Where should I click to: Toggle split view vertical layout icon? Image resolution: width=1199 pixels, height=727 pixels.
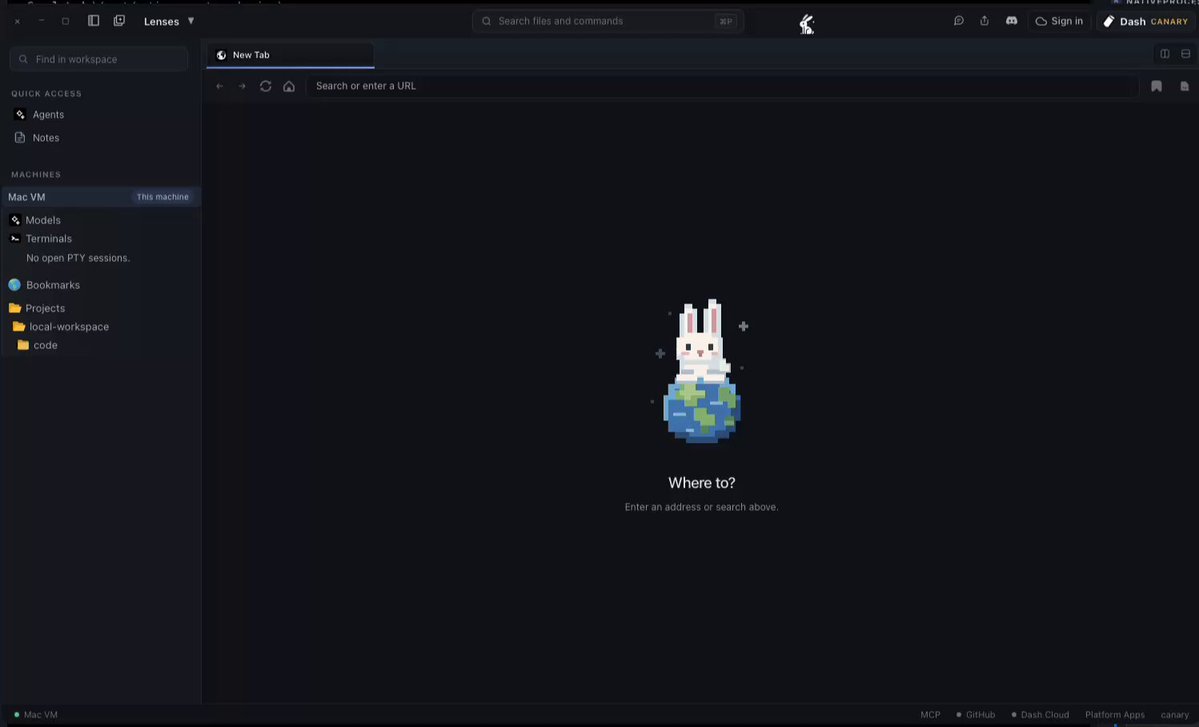click(1165, 54)
